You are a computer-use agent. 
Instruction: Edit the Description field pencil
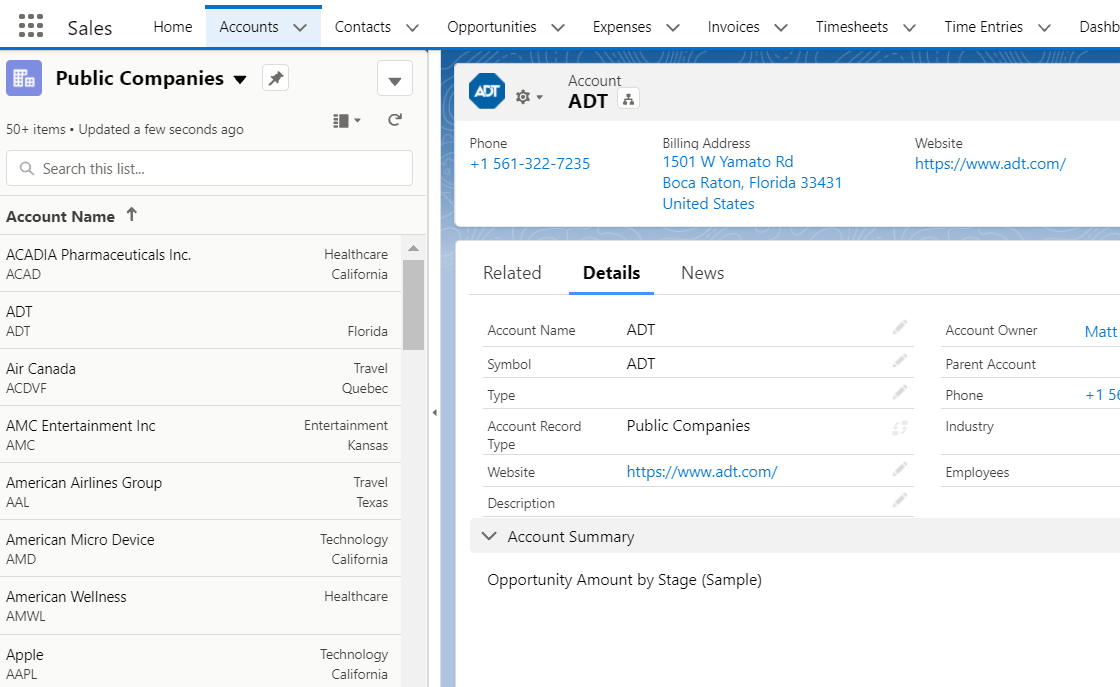tap(899, 500)
